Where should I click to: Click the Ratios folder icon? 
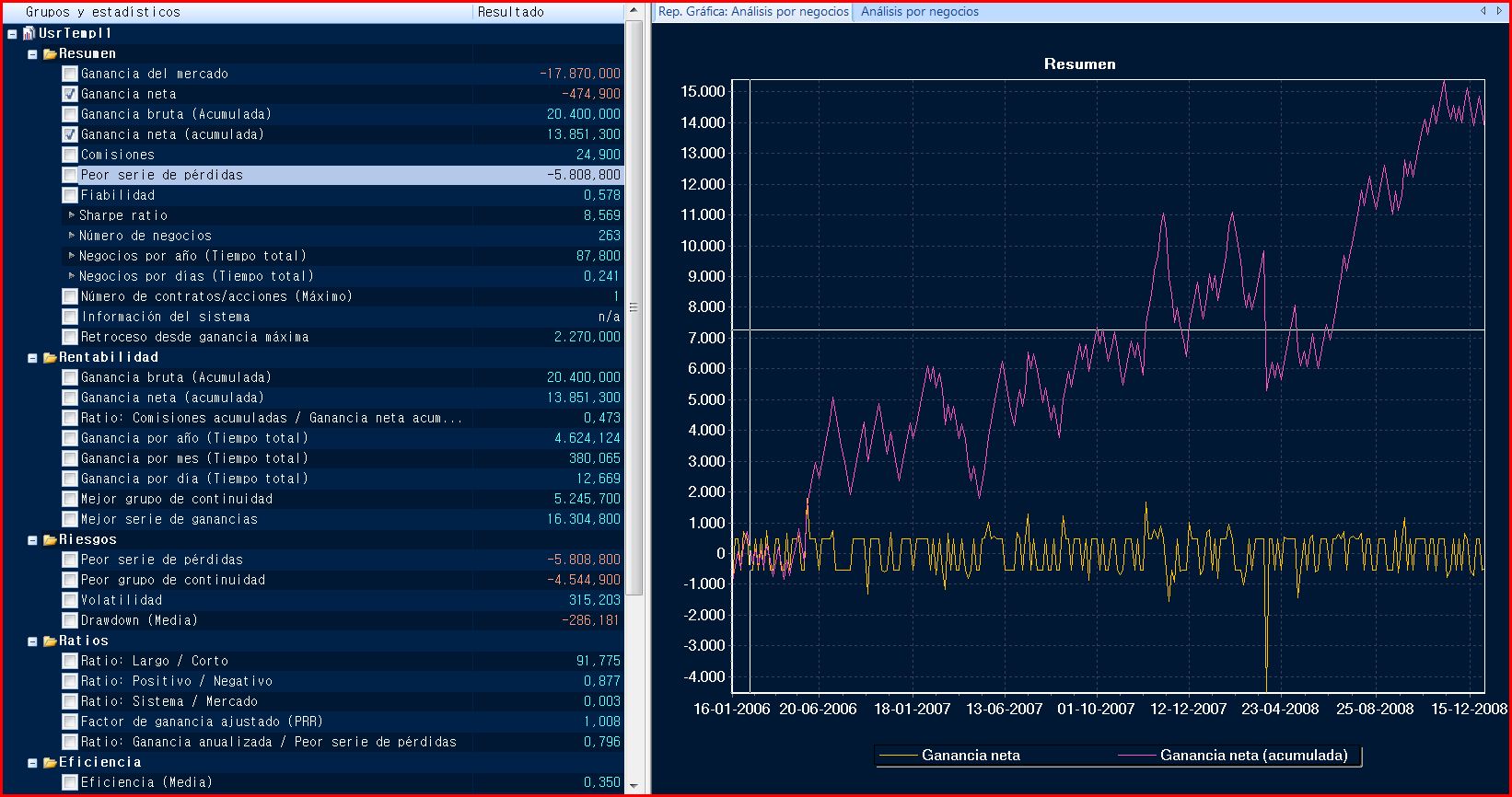click(x=50, y=641)
